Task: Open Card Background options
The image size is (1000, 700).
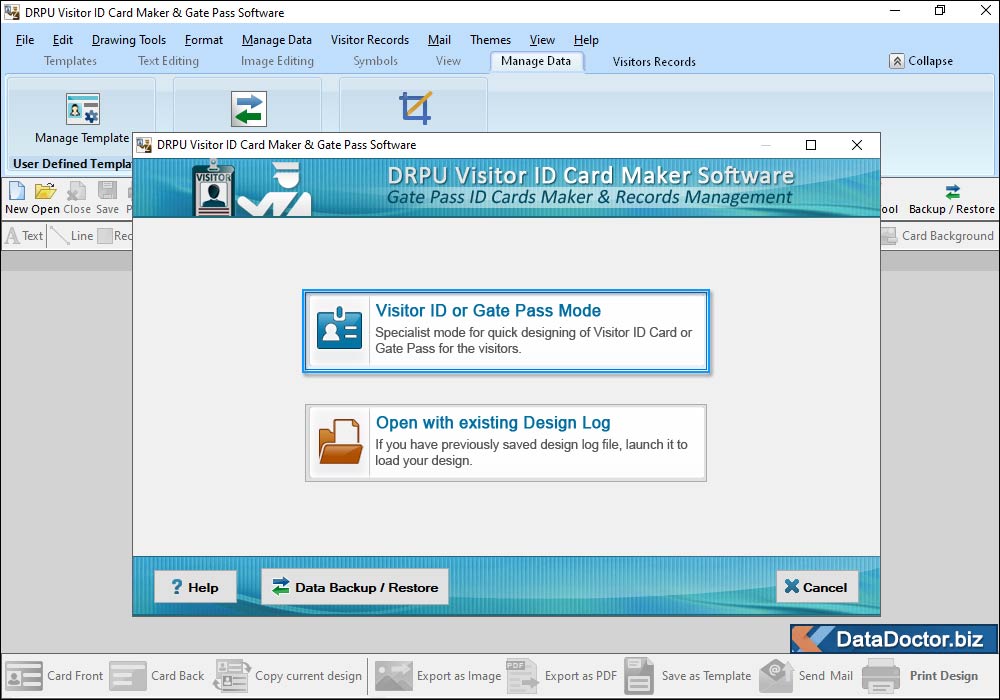Action: pos(937,236)
